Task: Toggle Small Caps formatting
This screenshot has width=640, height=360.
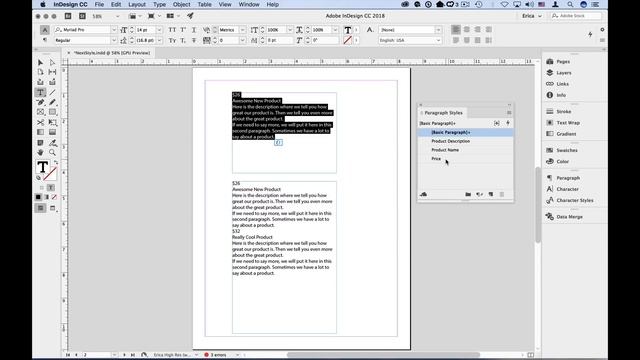Action: click(172, 40)
